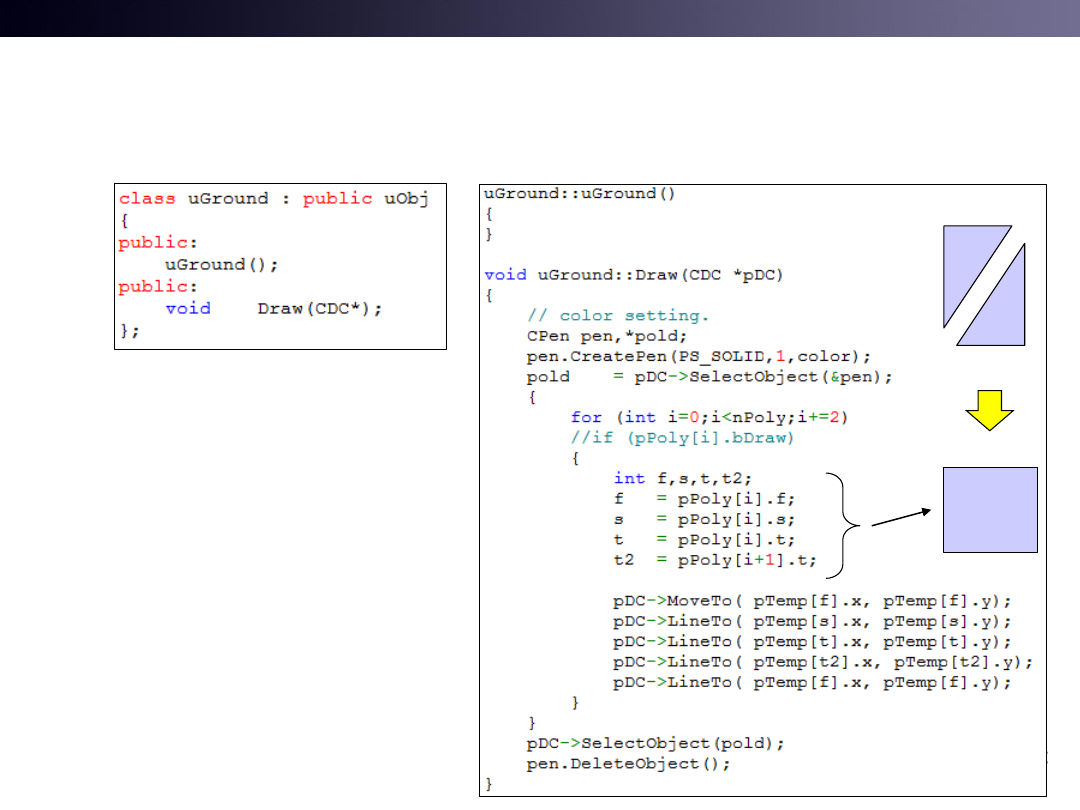This screenshot has width=1080, height=810.
Task: Click the "pDC->SelectObject(pold);" line
Action: click(655, 743)
